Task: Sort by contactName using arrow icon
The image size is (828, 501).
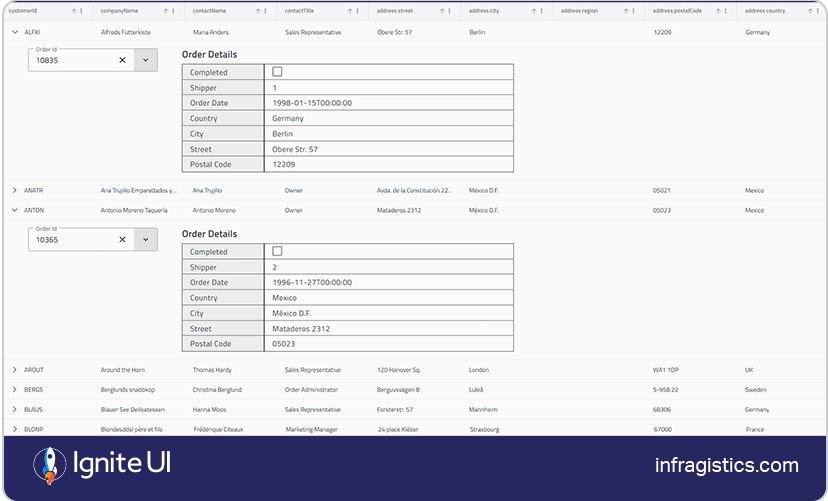Action: click(x=259, y=11)
